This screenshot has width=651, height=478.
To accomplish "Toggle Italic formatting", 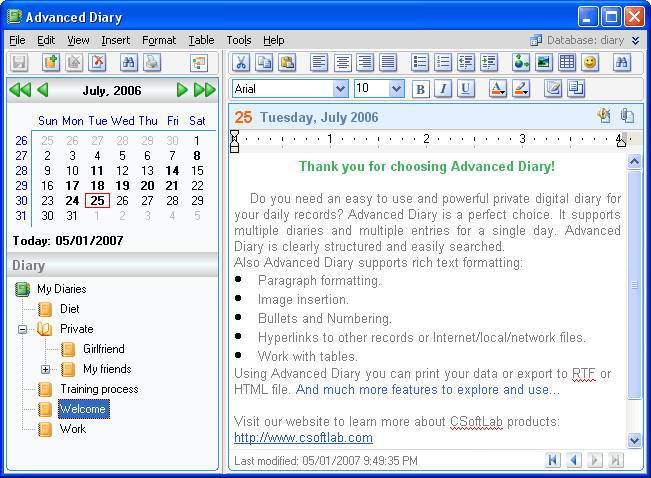I will [x=443, y=89].
